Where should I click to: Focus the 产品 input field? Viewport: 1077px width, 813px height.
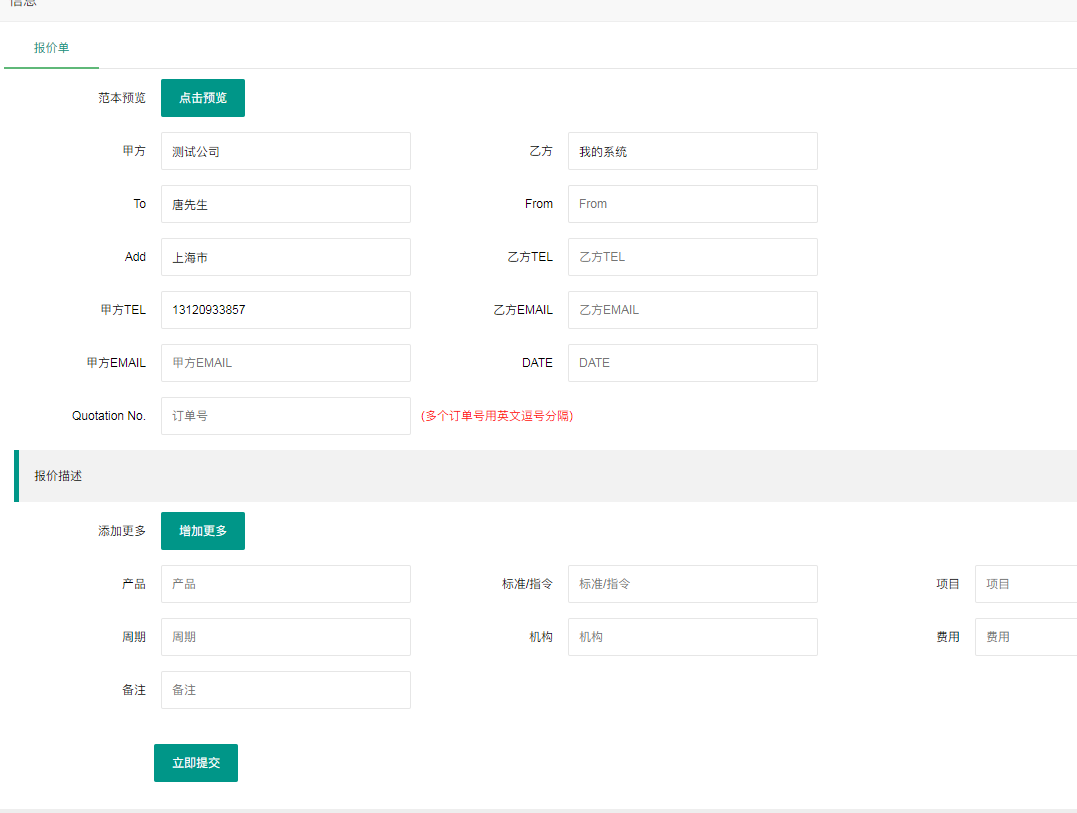pyautogui.click(x=285, y=584)
